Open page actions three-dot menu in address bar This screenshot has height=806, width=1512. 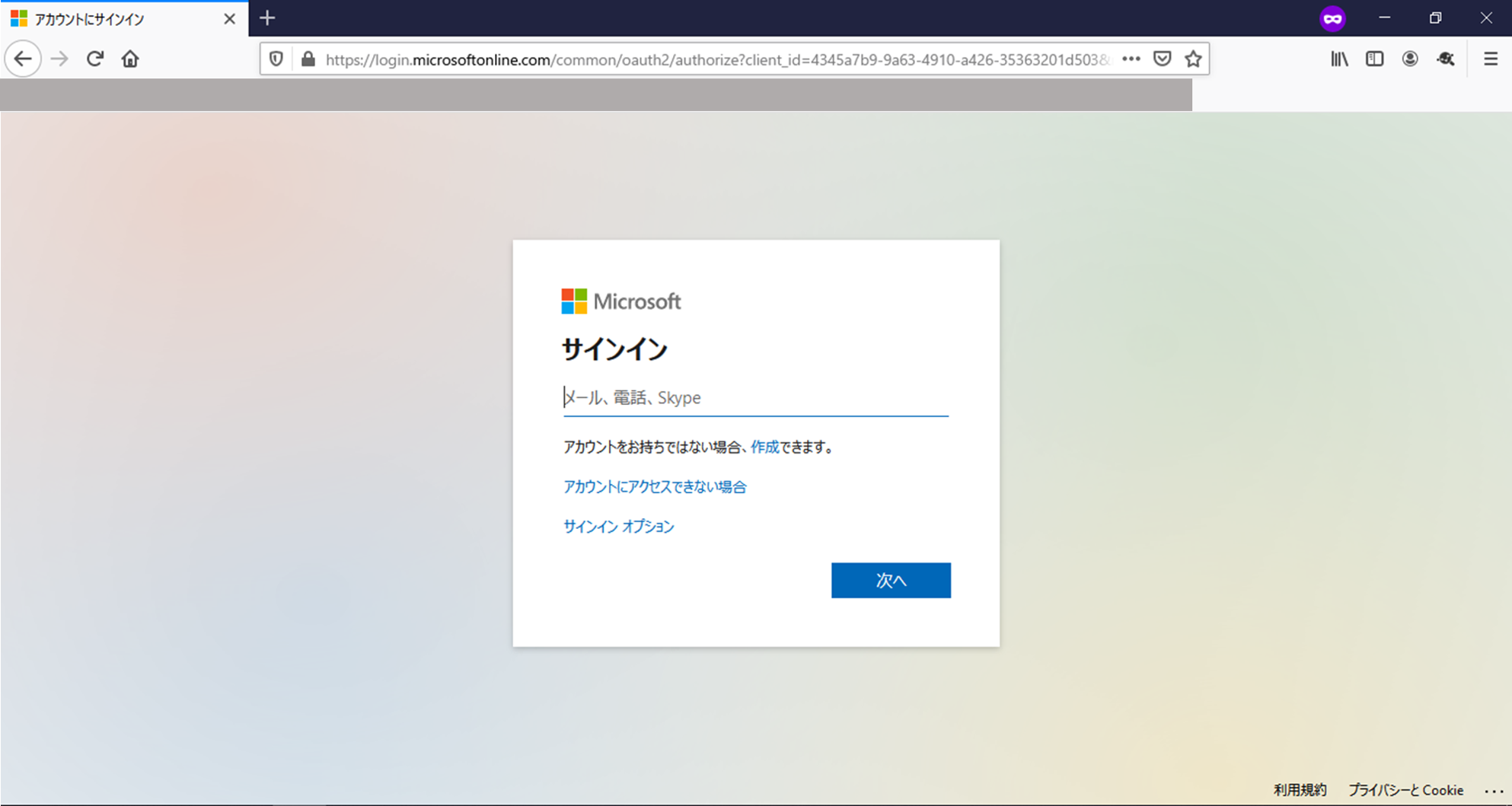point(1131,59)
